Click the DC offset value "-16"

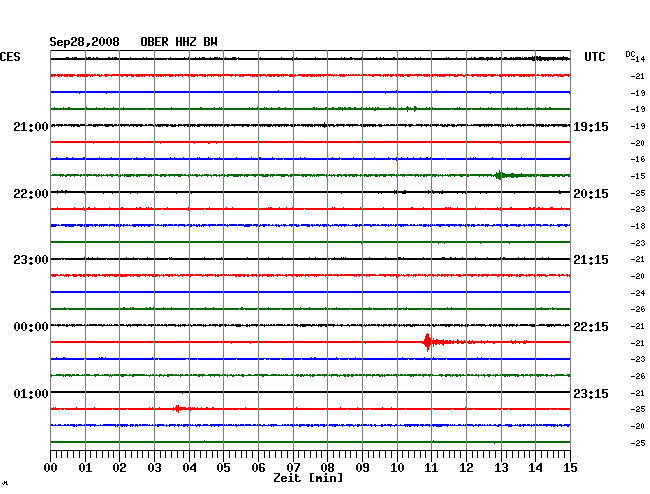638,159
